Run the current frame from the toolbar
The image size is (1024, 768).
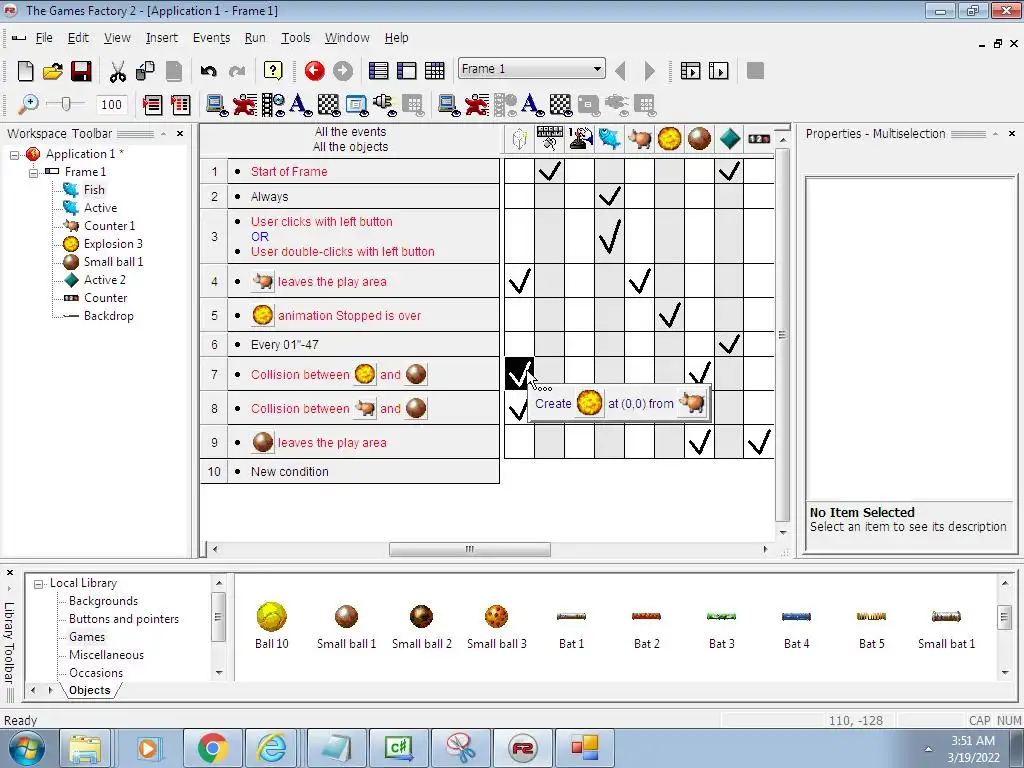click(x=718, y=71)
